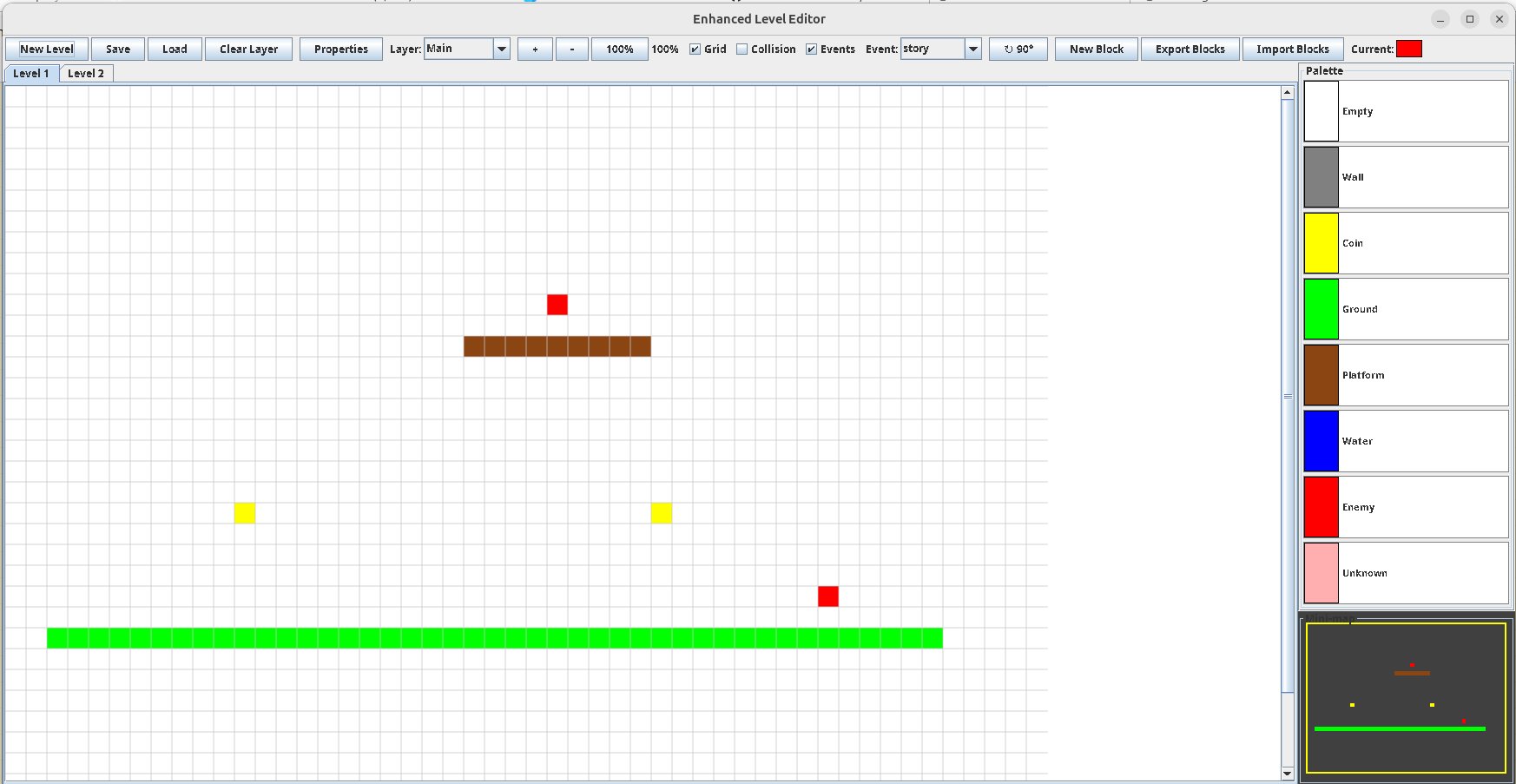Click the Load button
1516x784 pixels.
[175, 49]
